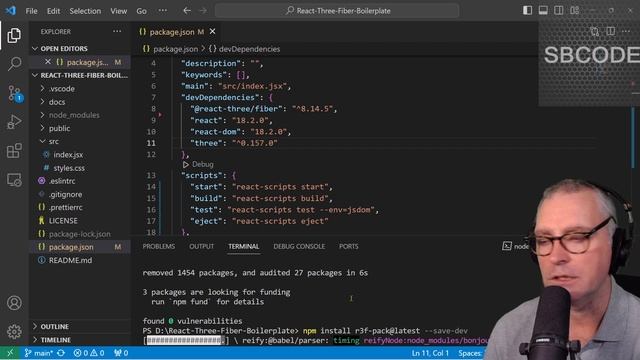The height and width of the screenshot is (360, 640).
Task: Select package.json row in project file tree
Action: 80,247
